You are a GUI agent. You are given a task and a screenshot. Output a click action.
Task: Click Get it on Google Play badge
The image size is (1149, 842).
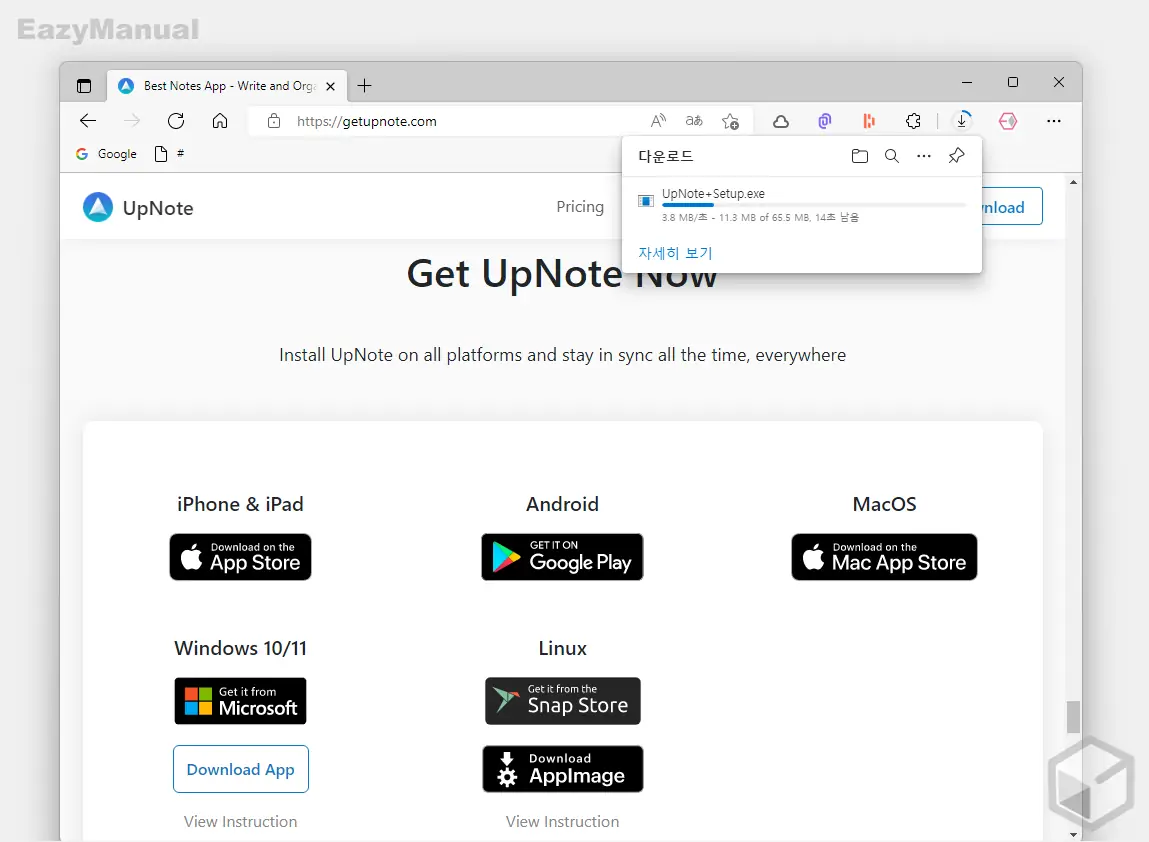click(562, 557)
